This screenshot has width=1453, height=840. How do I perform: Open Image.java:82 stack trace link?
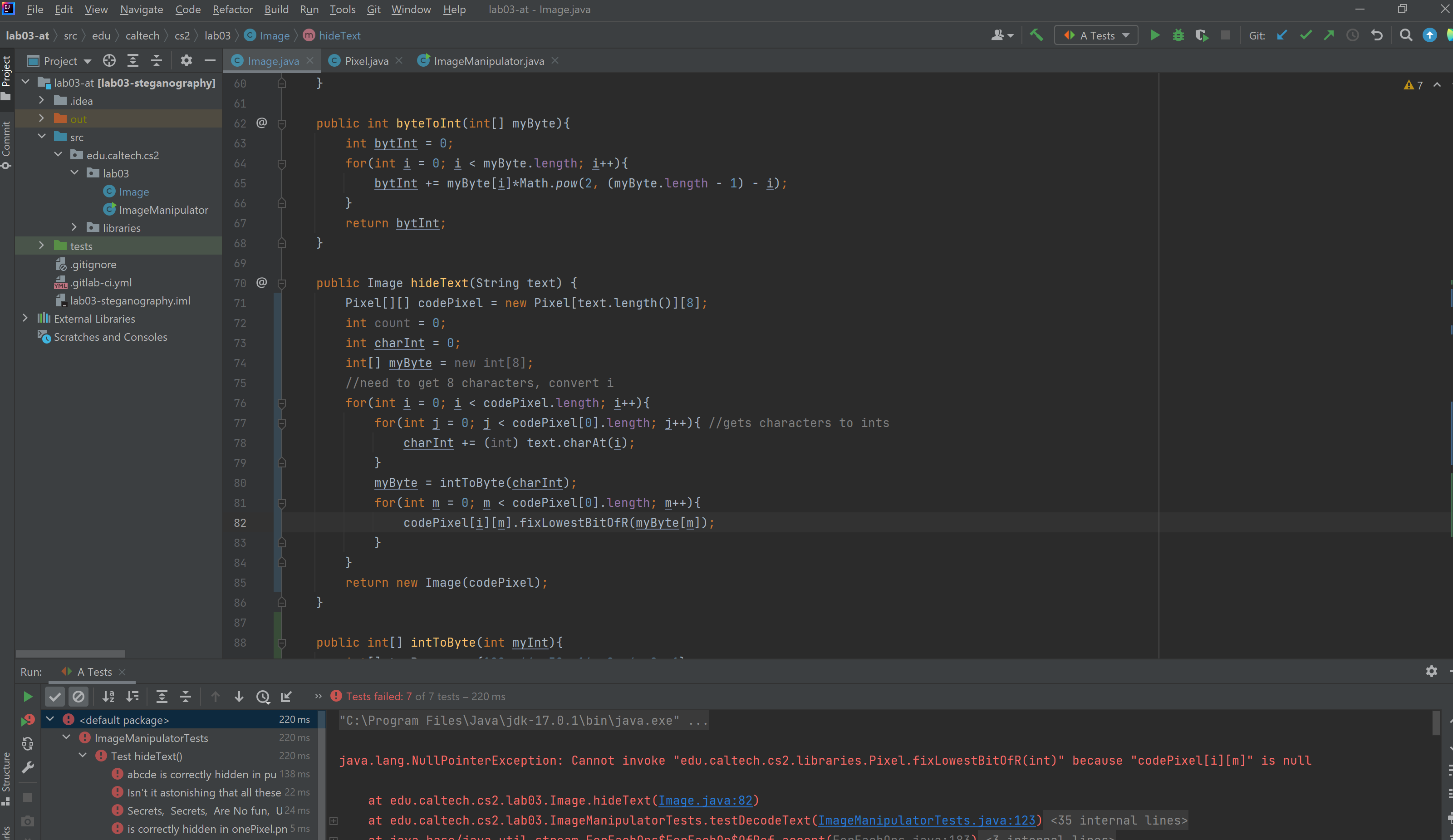pyautogui.click(x=705, y=800)
